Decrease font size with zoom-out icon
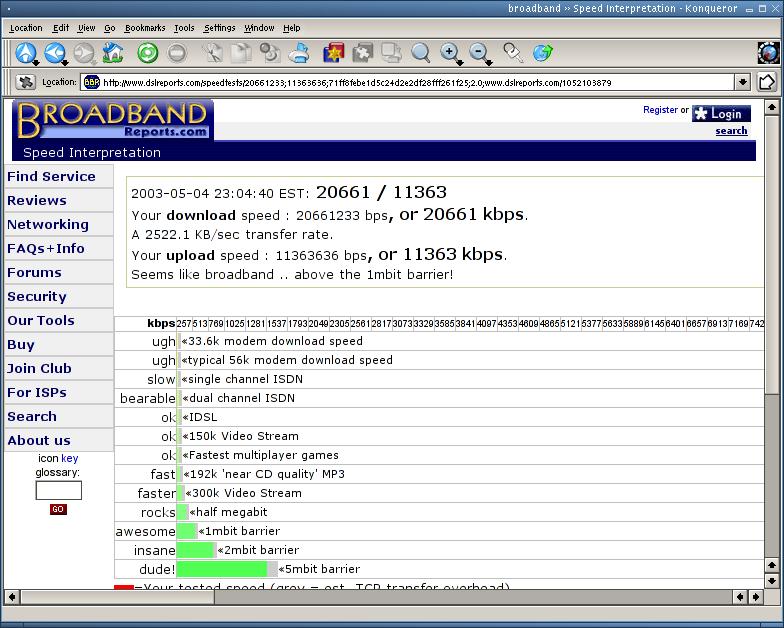Image resolution: width=784 pixels, height=628 pixels. (480, 52)
